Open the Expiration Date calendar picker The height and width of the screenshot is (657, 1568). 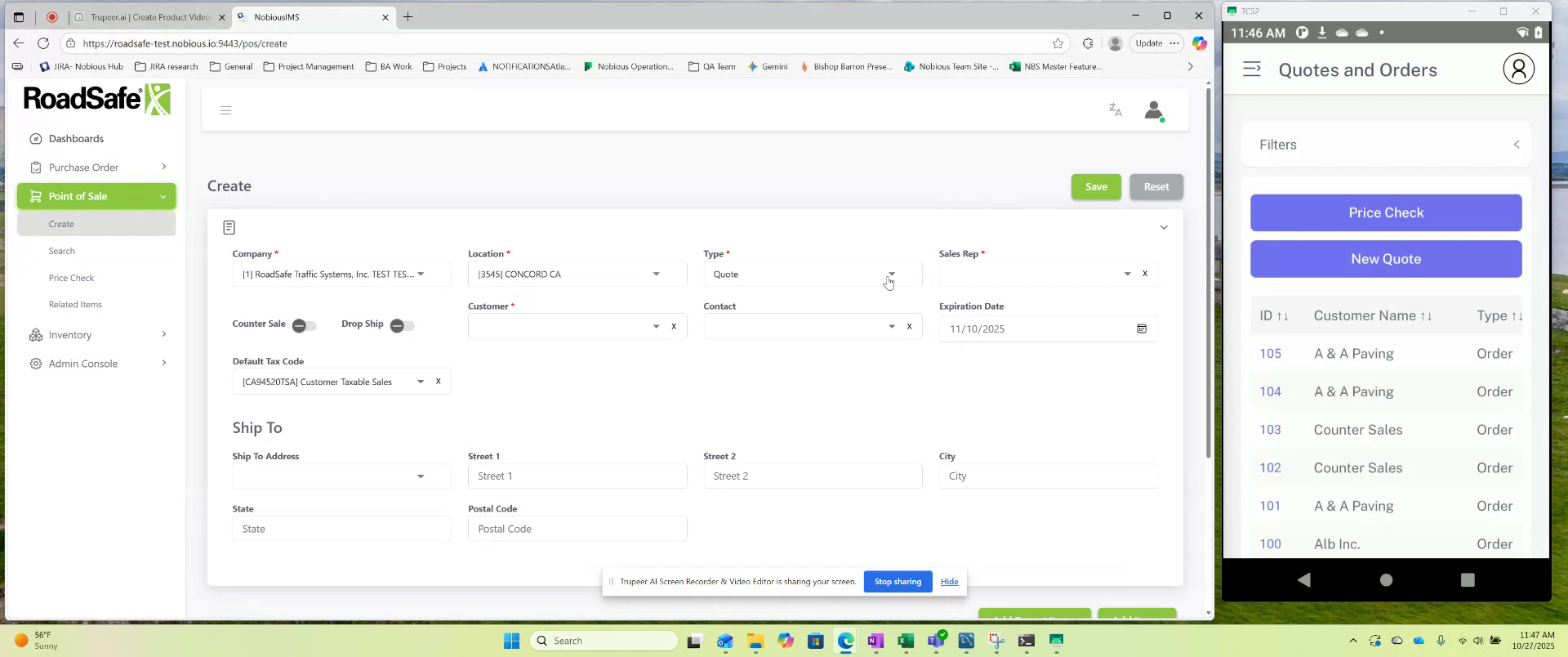[1142, 328]
